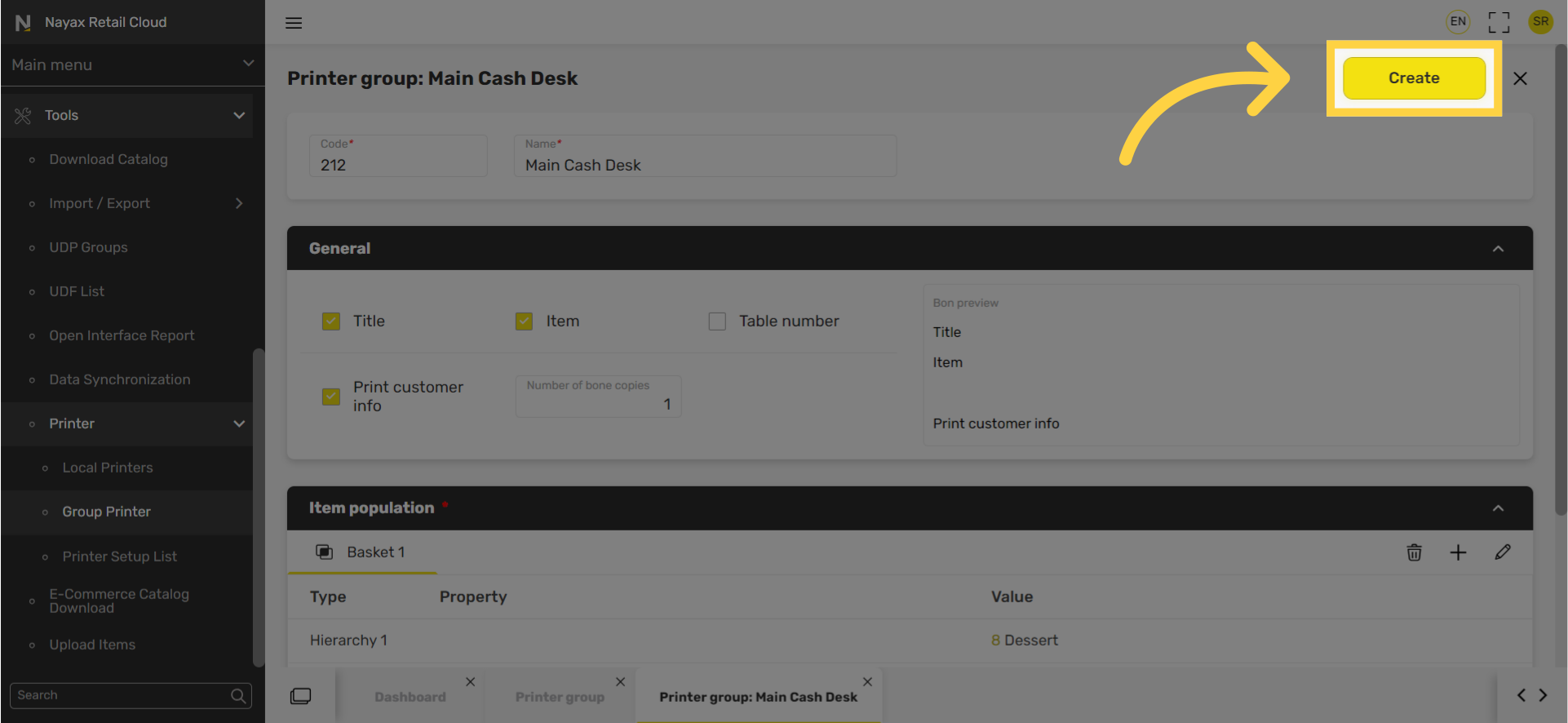Enable the Table number checkbox
The width and height of the screenshot is (1568, 723).
717,322
